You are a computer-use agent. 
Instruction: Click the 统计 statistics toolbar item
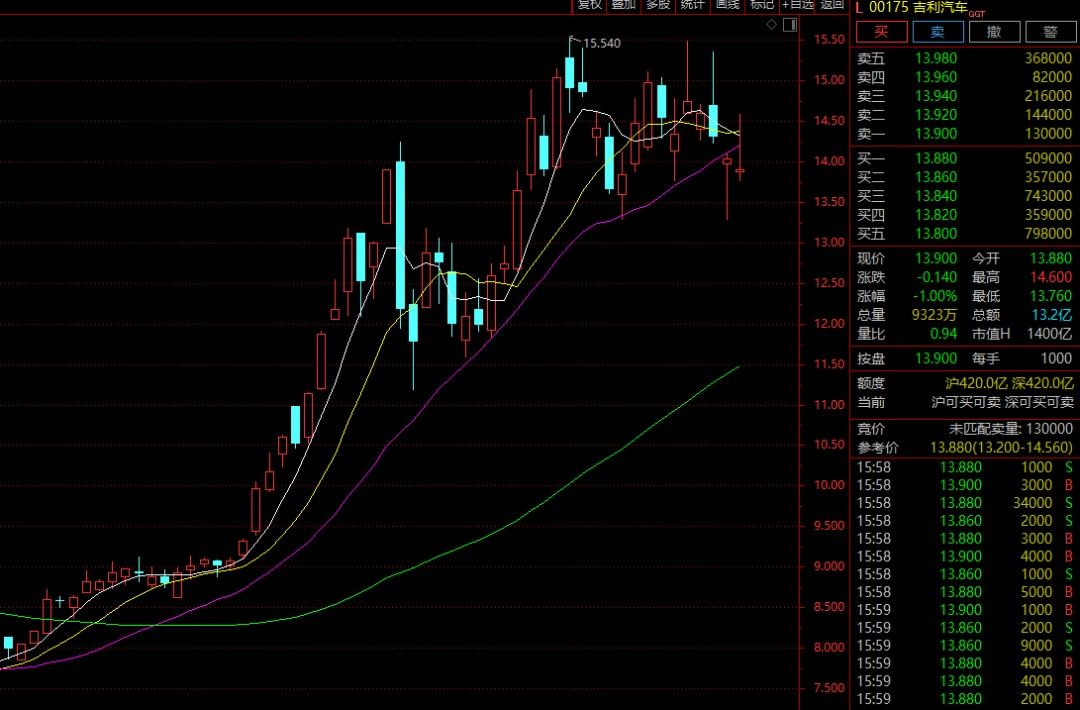pyautogui.click(x=692, y=5)
